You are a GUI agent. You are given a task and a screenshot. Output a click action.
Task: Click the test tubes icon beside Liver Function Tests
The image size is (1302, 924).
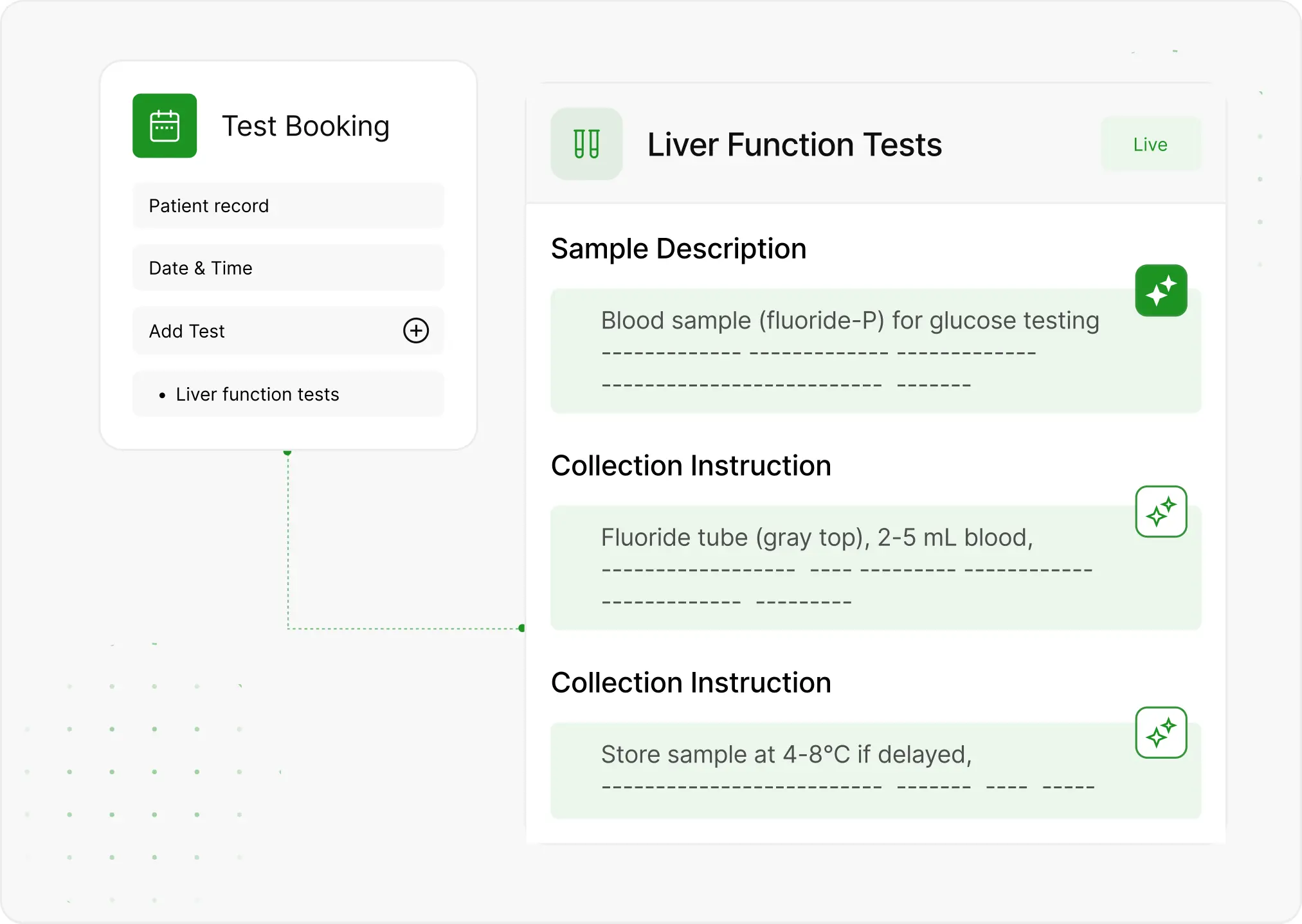click(586, 144)
